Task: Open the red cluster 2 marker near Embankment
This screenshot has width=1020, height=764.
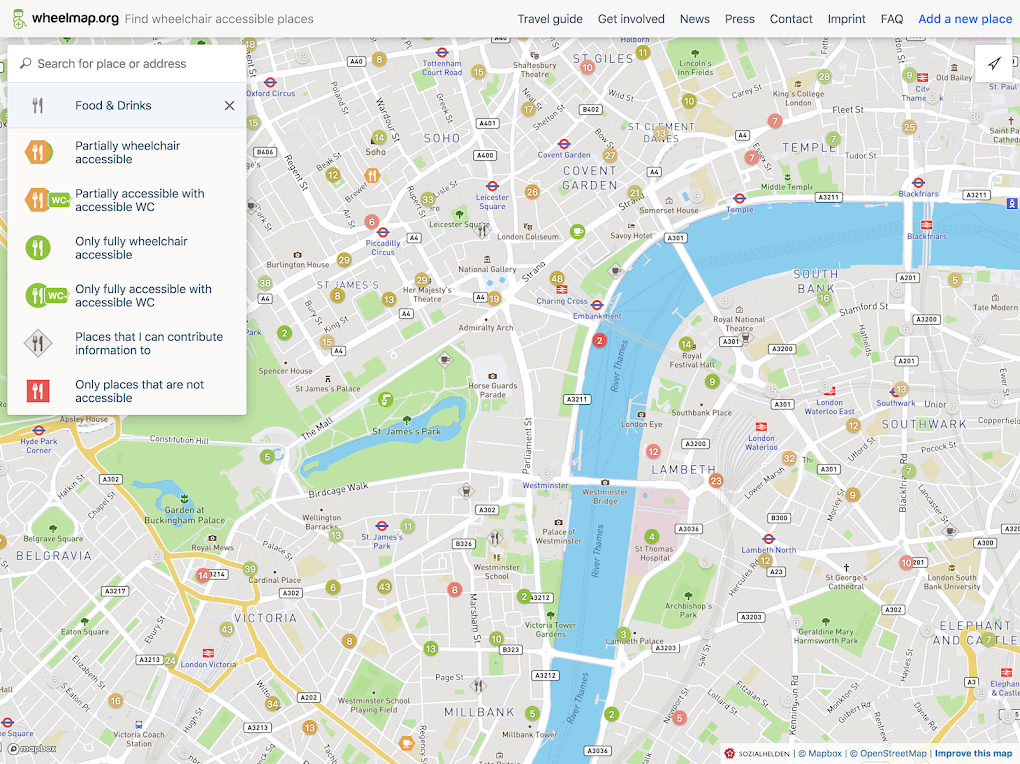Action: click(x=600, y=340)
